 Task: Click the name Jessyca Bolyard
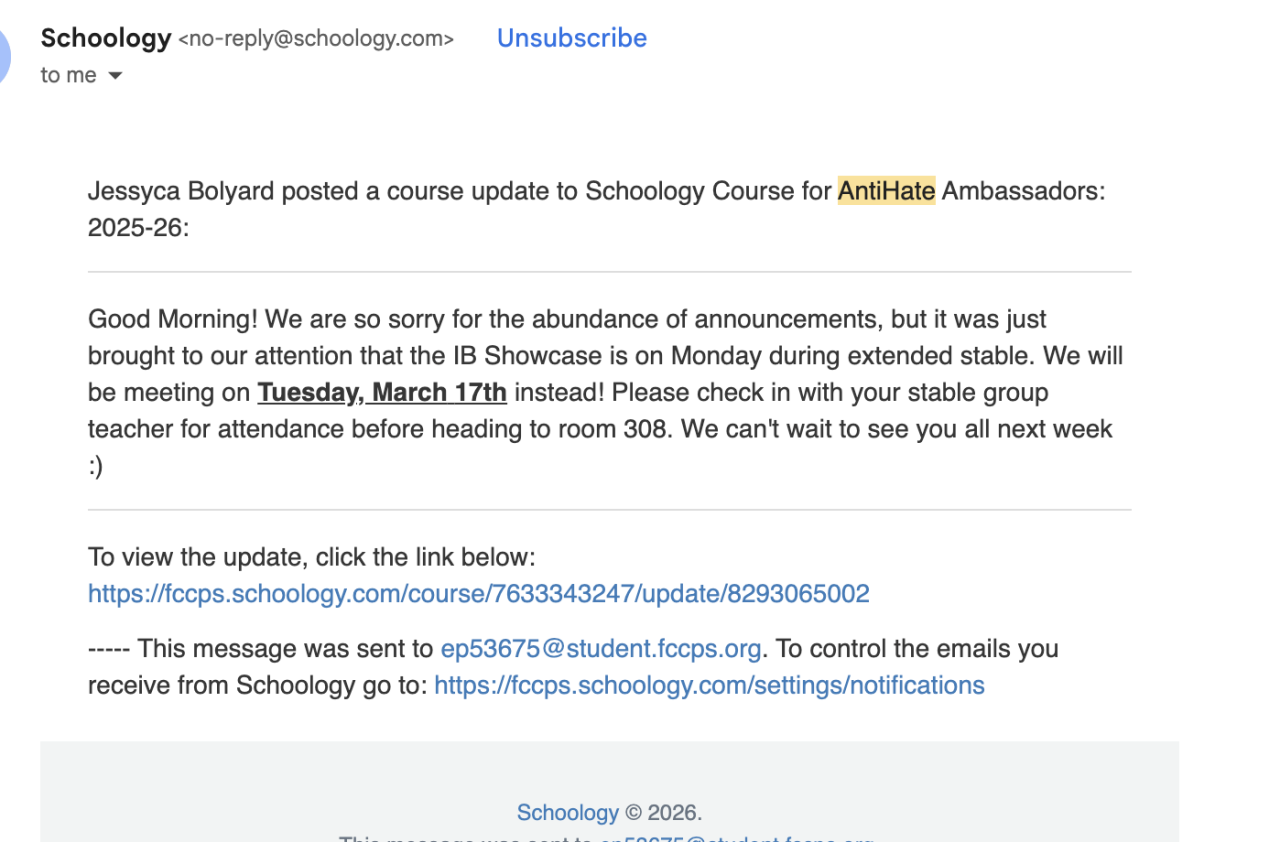180,190
